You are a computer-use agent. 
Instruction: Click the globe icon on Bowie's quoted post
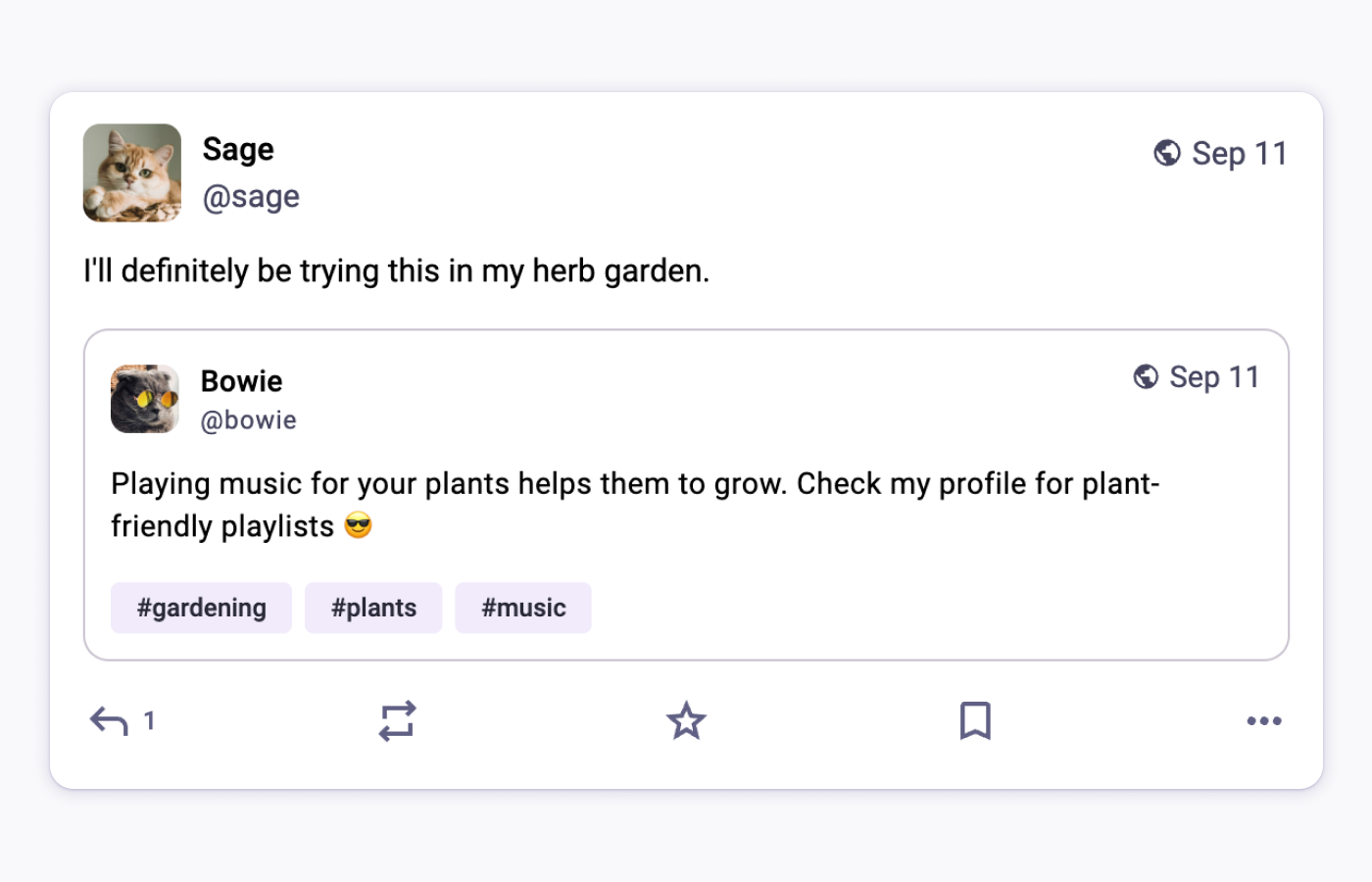click(x=1146, y=376)
